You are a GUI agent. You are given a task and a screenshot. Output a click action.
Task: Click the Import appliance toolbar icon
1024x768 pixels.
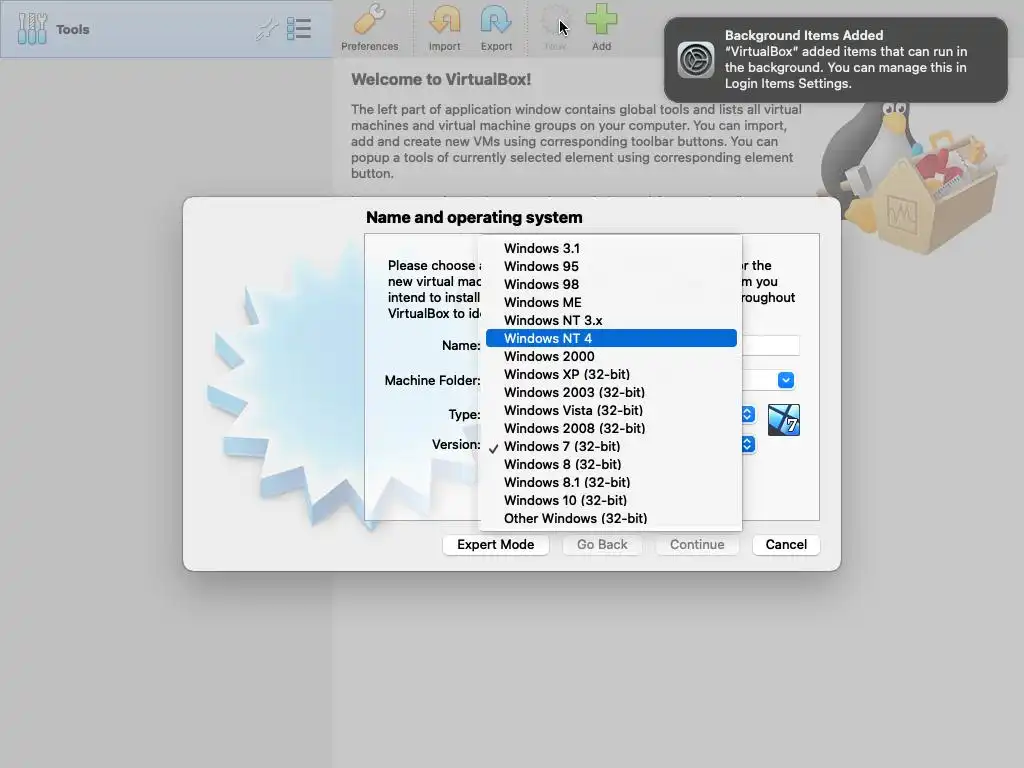coord(444,28)
